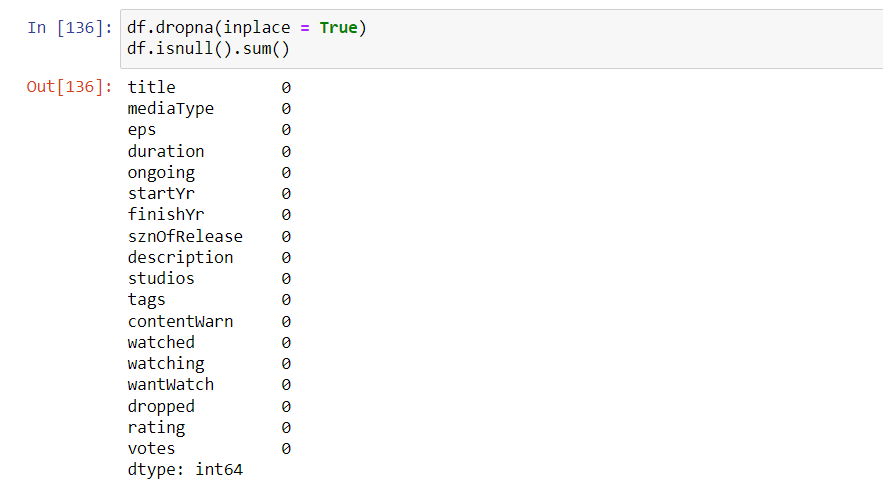Click the contentWarn row label
The image size is (883, 479).
coord(180,322)
